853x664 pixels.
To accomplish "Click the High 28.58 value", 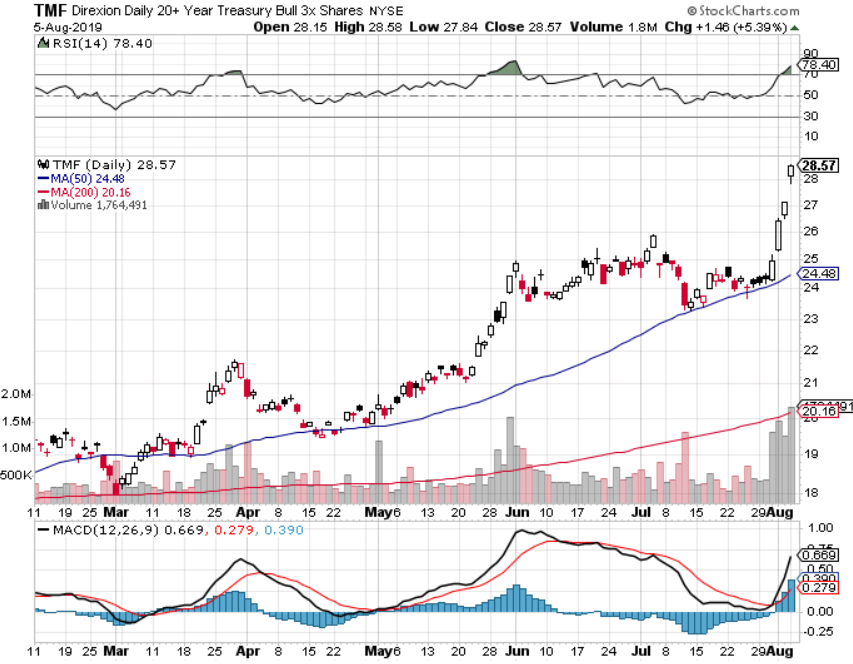I will (368, 27).
